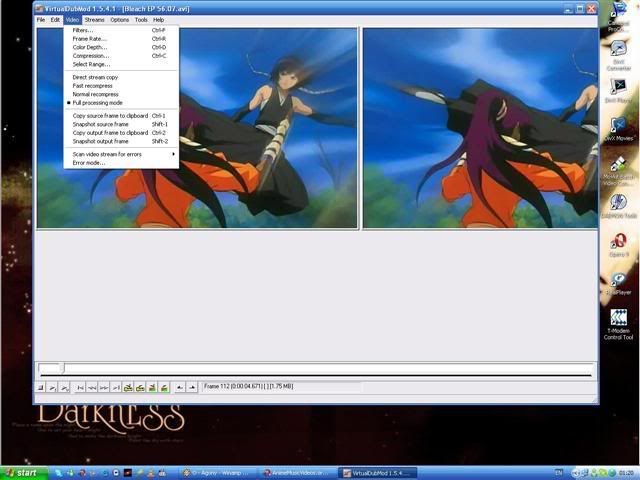Image resolution: width=640 pixels, height=480 pixels.
Task: Switch to Winamp taskbar button
Action: point(218,473)
